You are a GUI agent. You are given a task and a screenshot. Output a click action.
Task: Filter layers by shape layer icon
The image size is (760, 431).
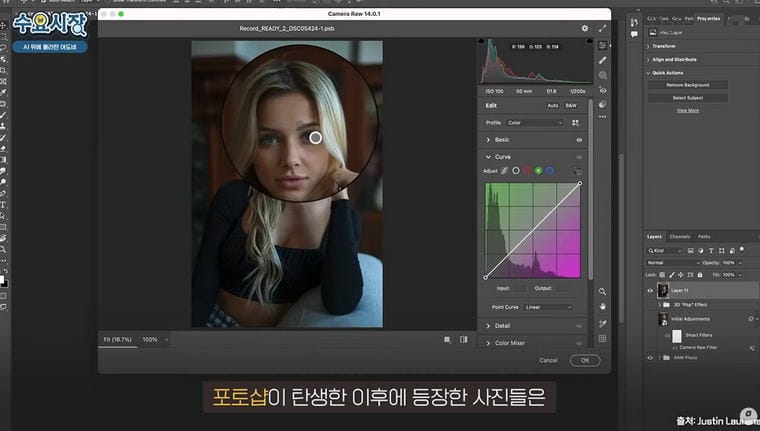[722, 251]
